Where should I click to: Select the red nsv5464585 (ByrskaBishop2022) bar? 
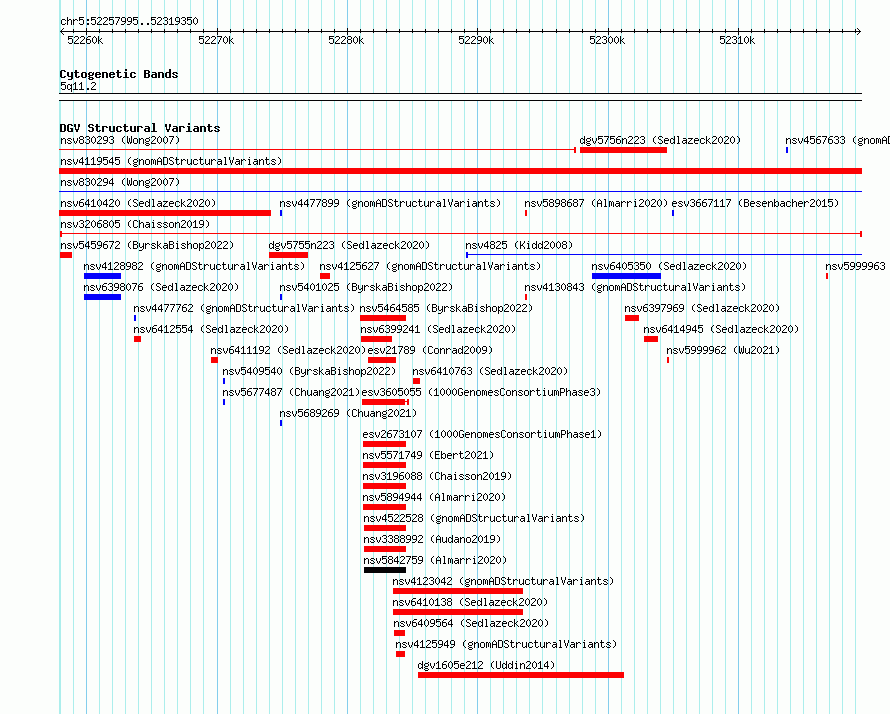click(383, 318)
